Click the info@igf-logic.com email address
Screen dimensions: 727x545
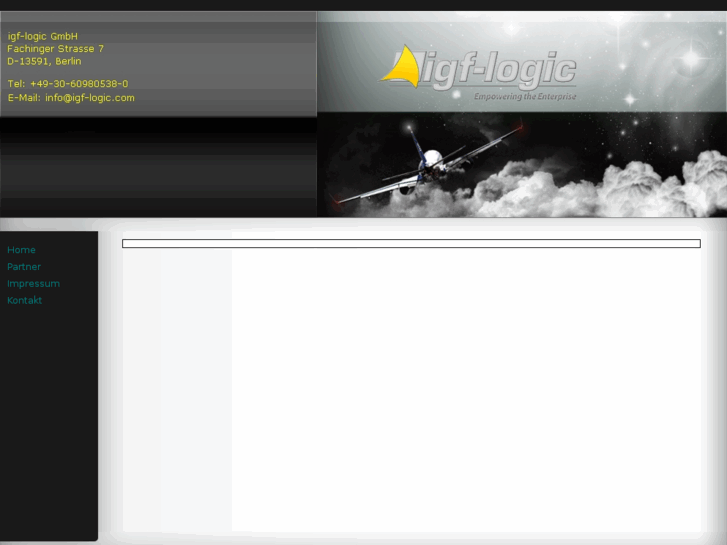tap(90, 98)
